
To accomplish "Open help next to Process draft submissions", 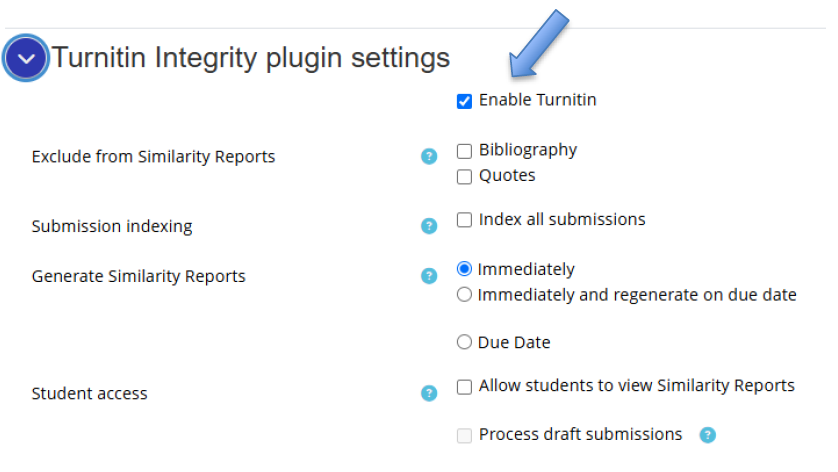I will [708, 435].
